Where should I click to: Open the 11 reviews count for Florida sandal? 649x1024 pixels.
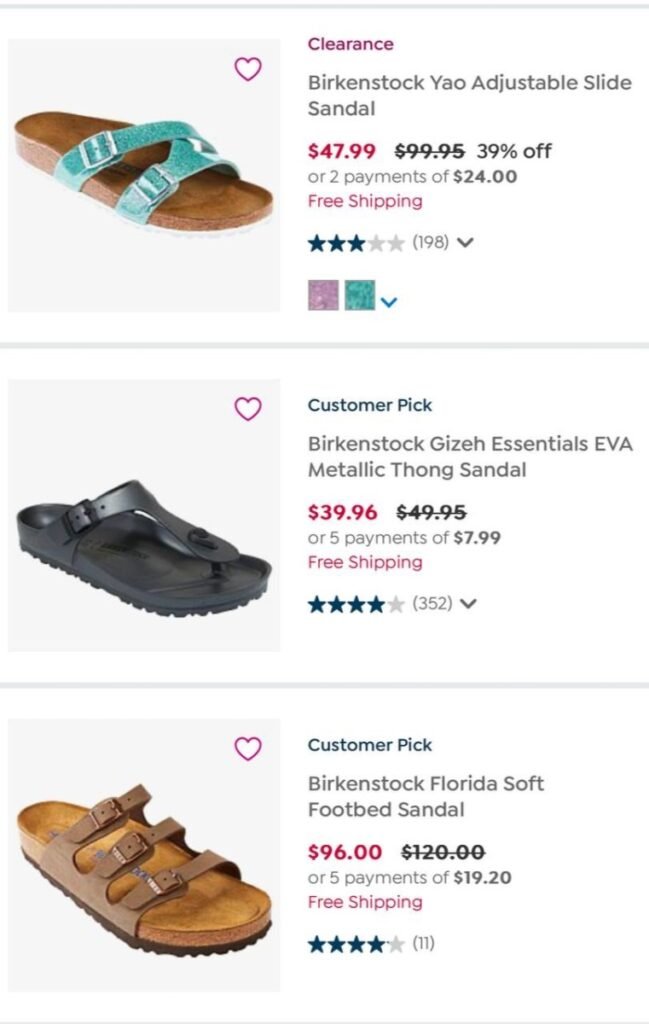[423, 943]
